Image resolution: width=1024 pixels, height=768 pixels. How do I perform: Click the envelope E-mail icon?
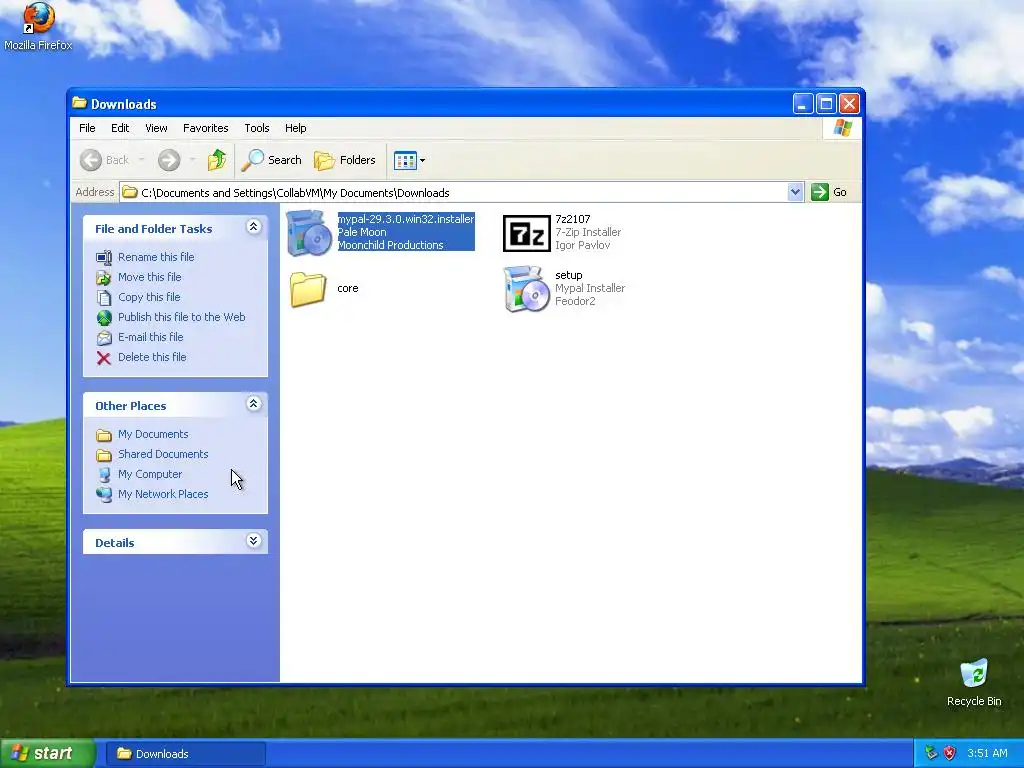click(x=104, y=338)
